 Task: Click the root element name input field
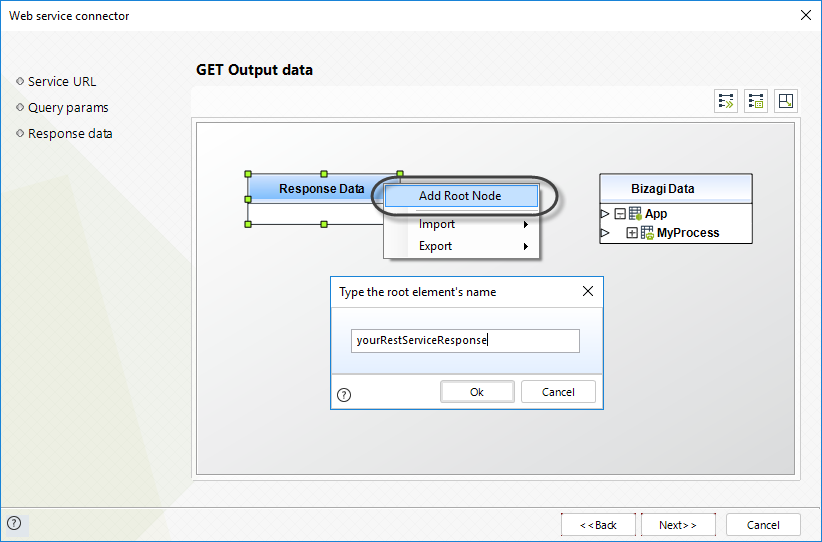click(x=466, y=341)
